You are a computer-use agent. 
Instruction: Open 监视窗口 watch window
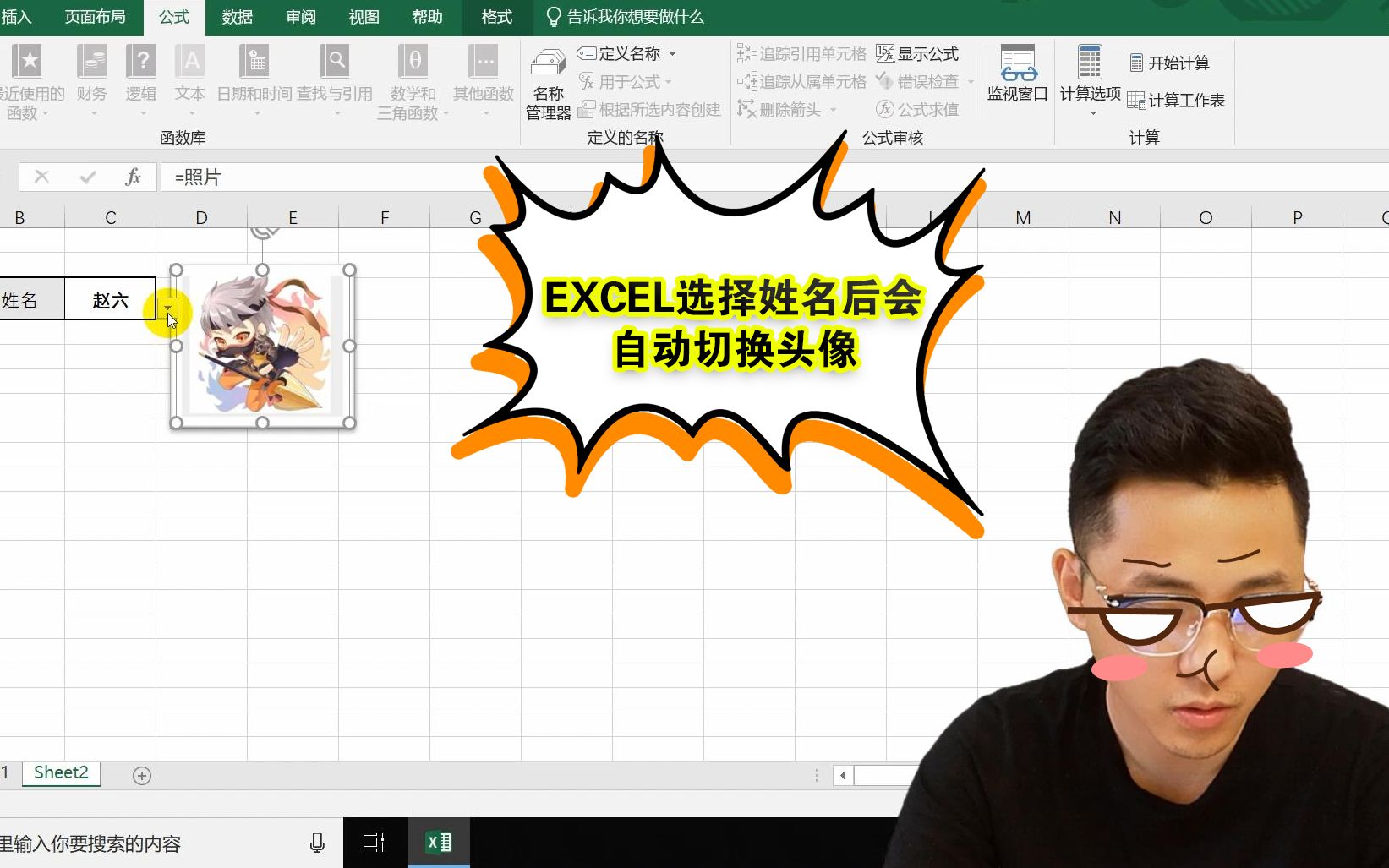coord(1017,74)
